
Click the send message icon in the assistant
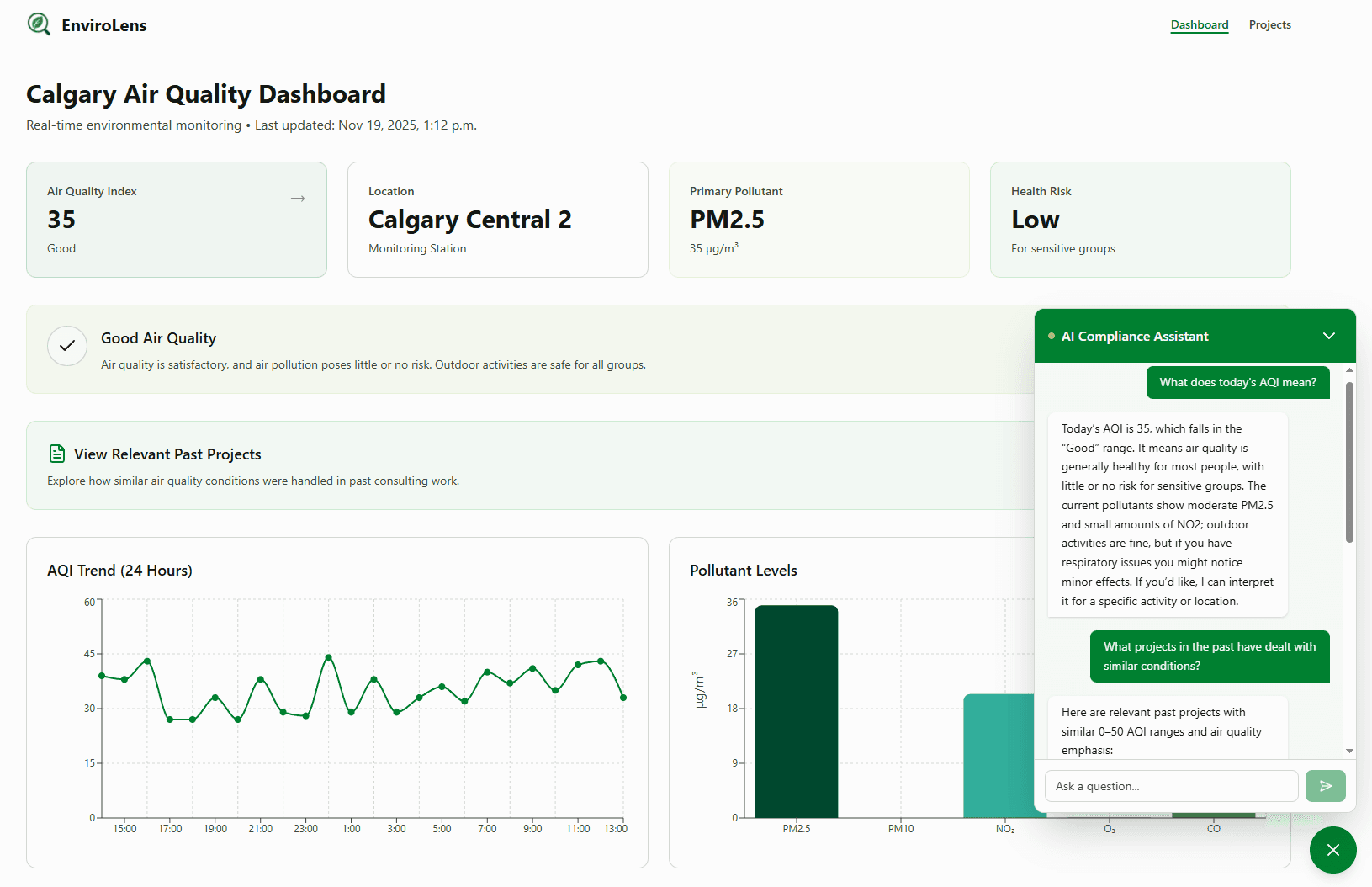(1325, 785)
